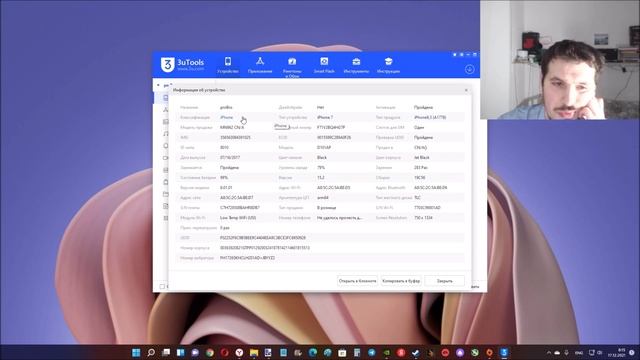Select the 'Low Temp WiFi (USI)' module value
The width and height of the screenshot is (640, 360).
pos(238,218)
